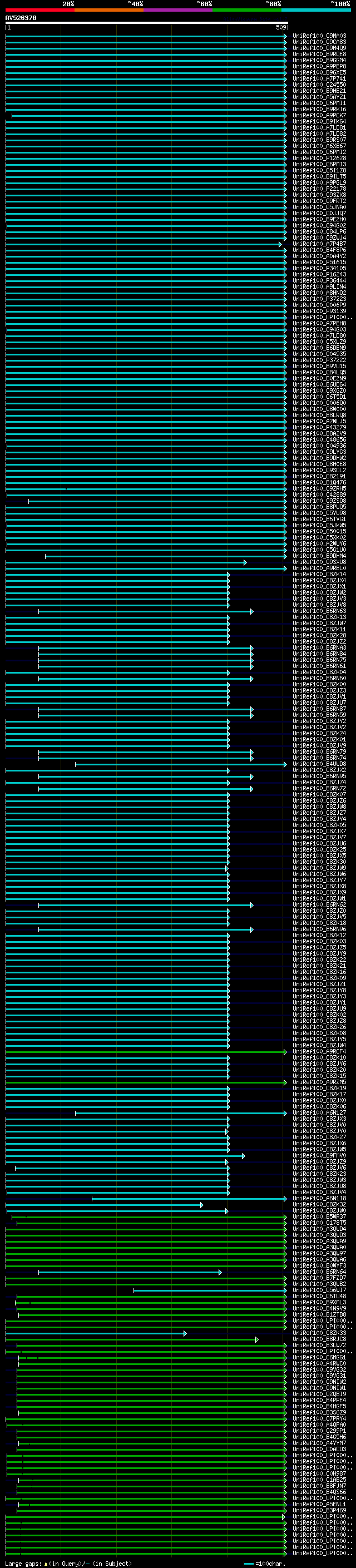Click the UniRef100_B6RN95 entry

319,776
